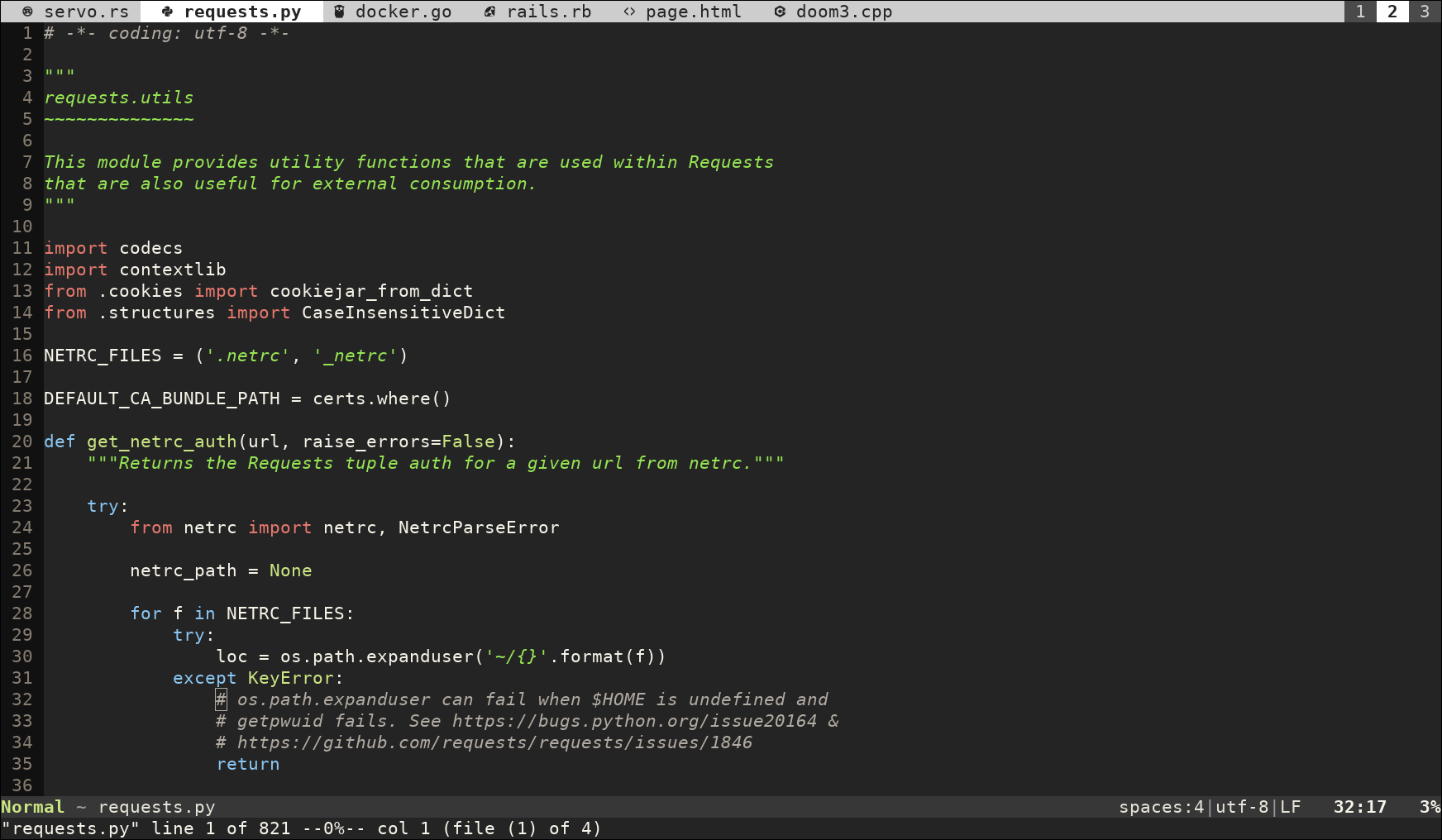
Task: Click the LF line ending indicator
Action: 1291,807
